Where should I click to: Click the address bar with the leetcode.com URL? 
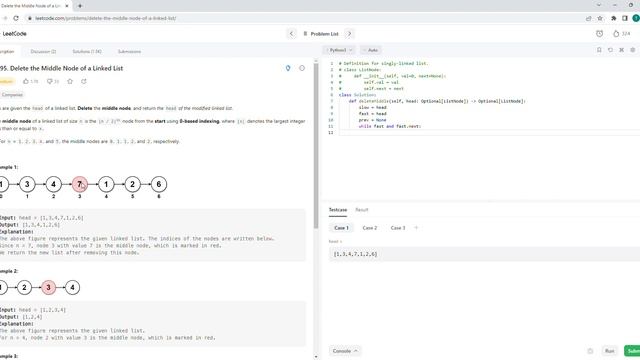point(105,18)
